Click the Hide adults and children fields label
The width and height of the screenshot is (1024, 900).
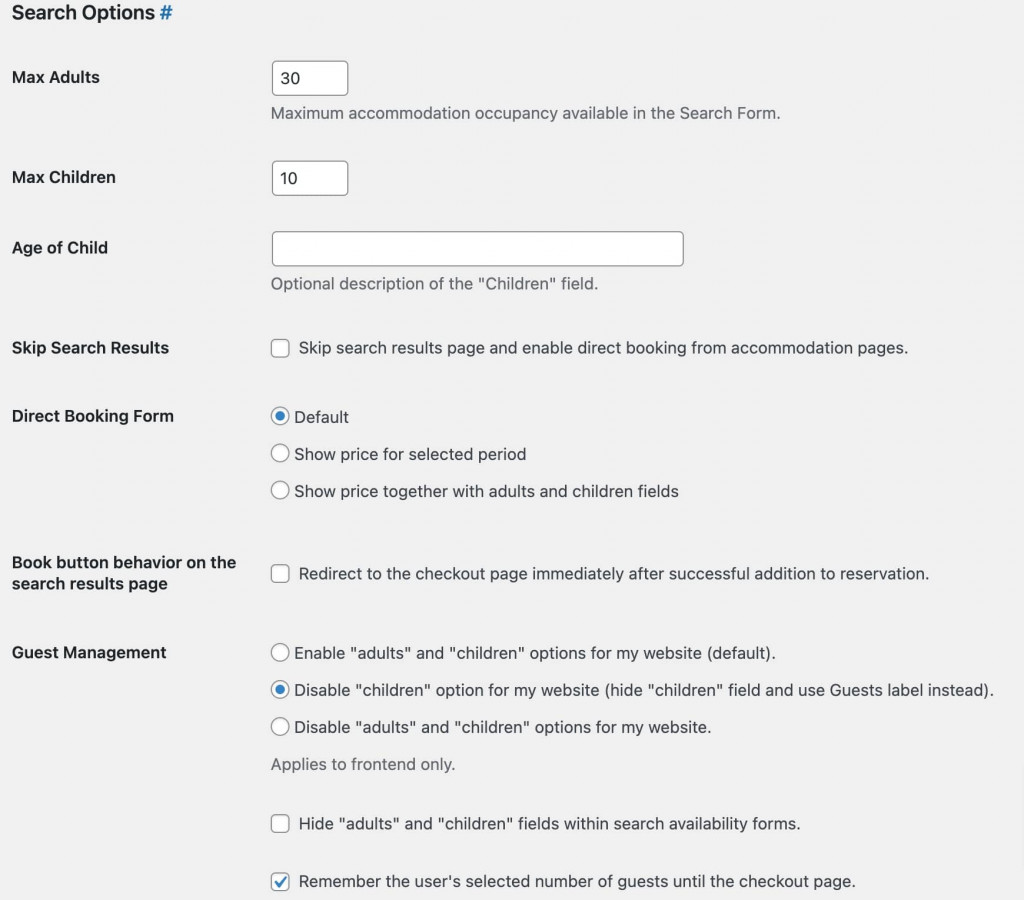click(x=549, y=824)
